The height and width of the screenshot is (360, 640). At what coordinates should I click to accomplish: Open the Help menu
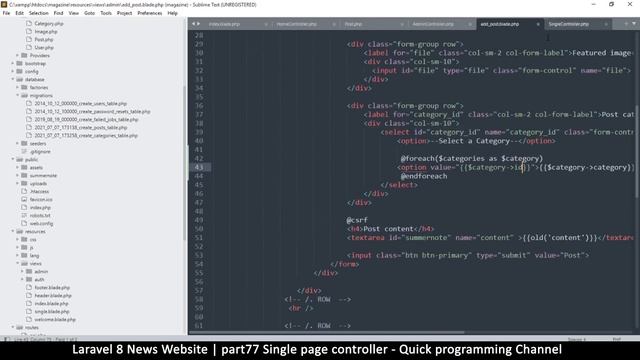(x=172, y=13)
